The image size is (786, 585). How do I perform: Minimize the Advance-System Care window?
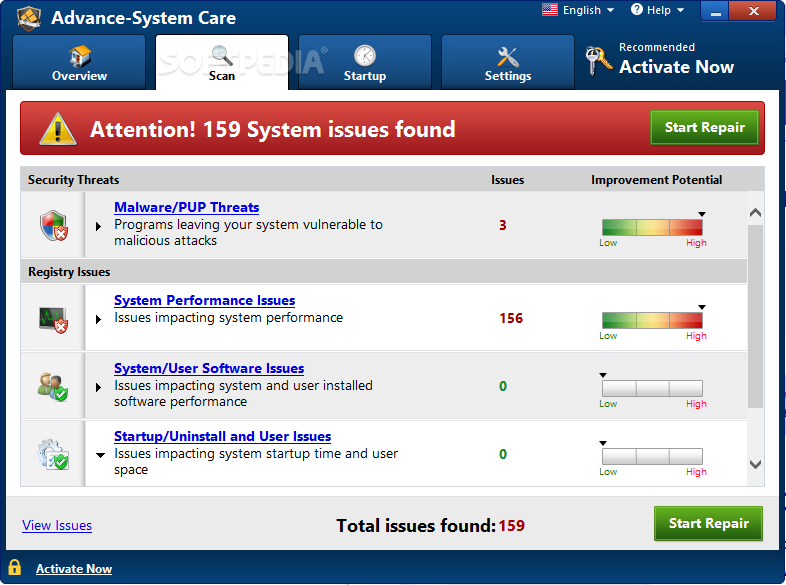[715, 11]
